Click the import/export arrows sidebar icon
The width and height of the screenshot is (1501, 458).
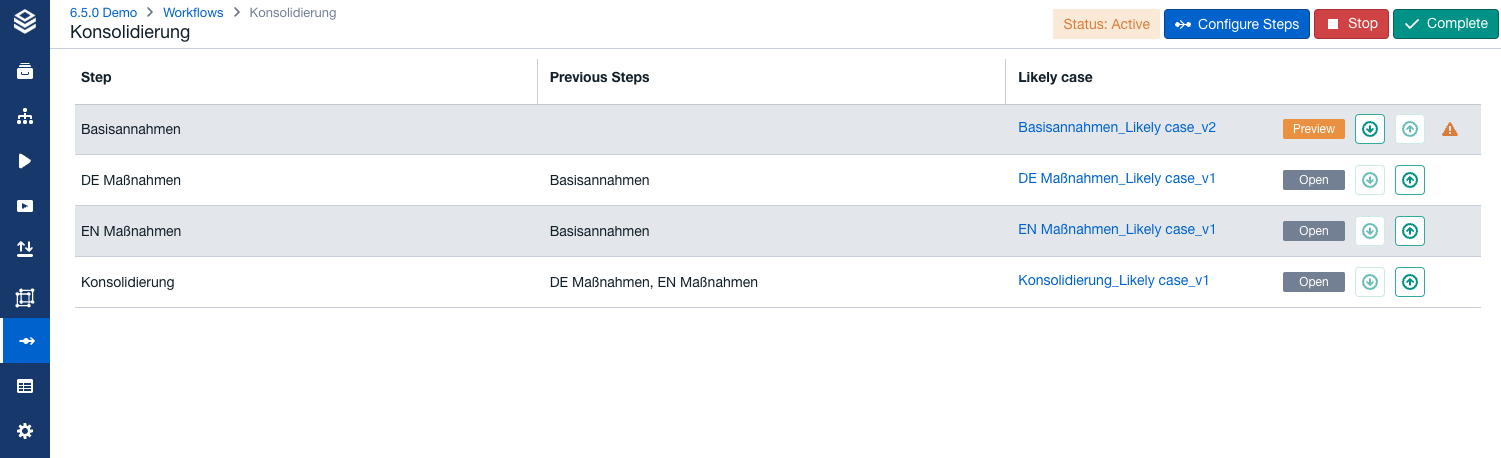point(25,248)
